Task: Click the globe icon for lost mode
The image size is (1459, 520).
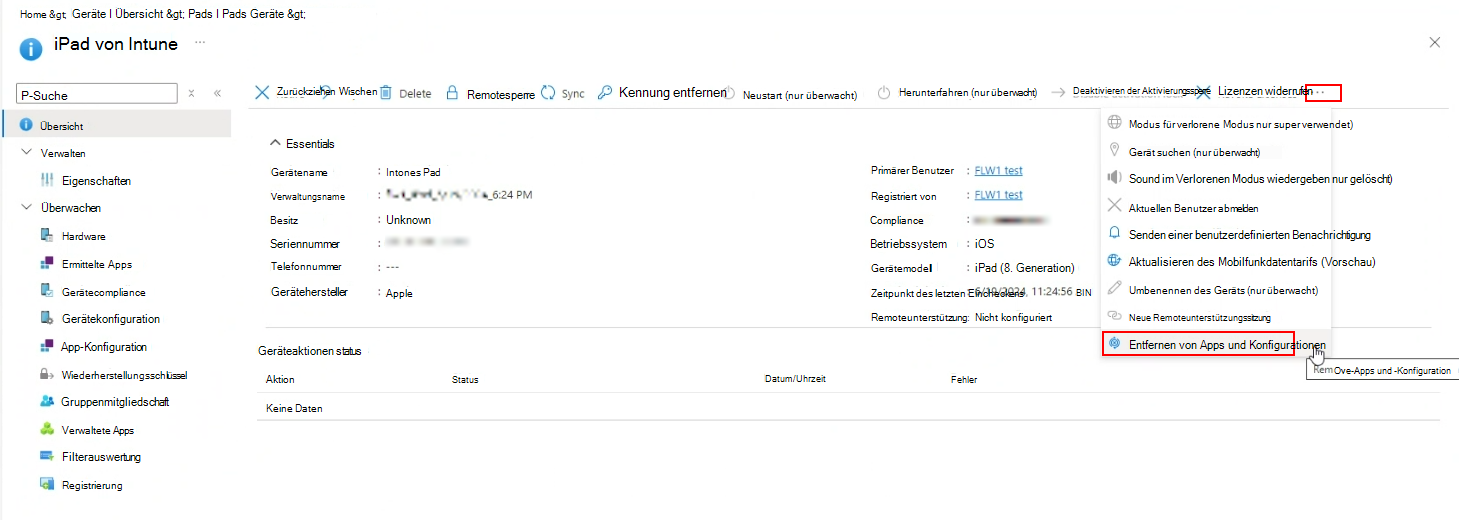Action: click(1115, 123)
